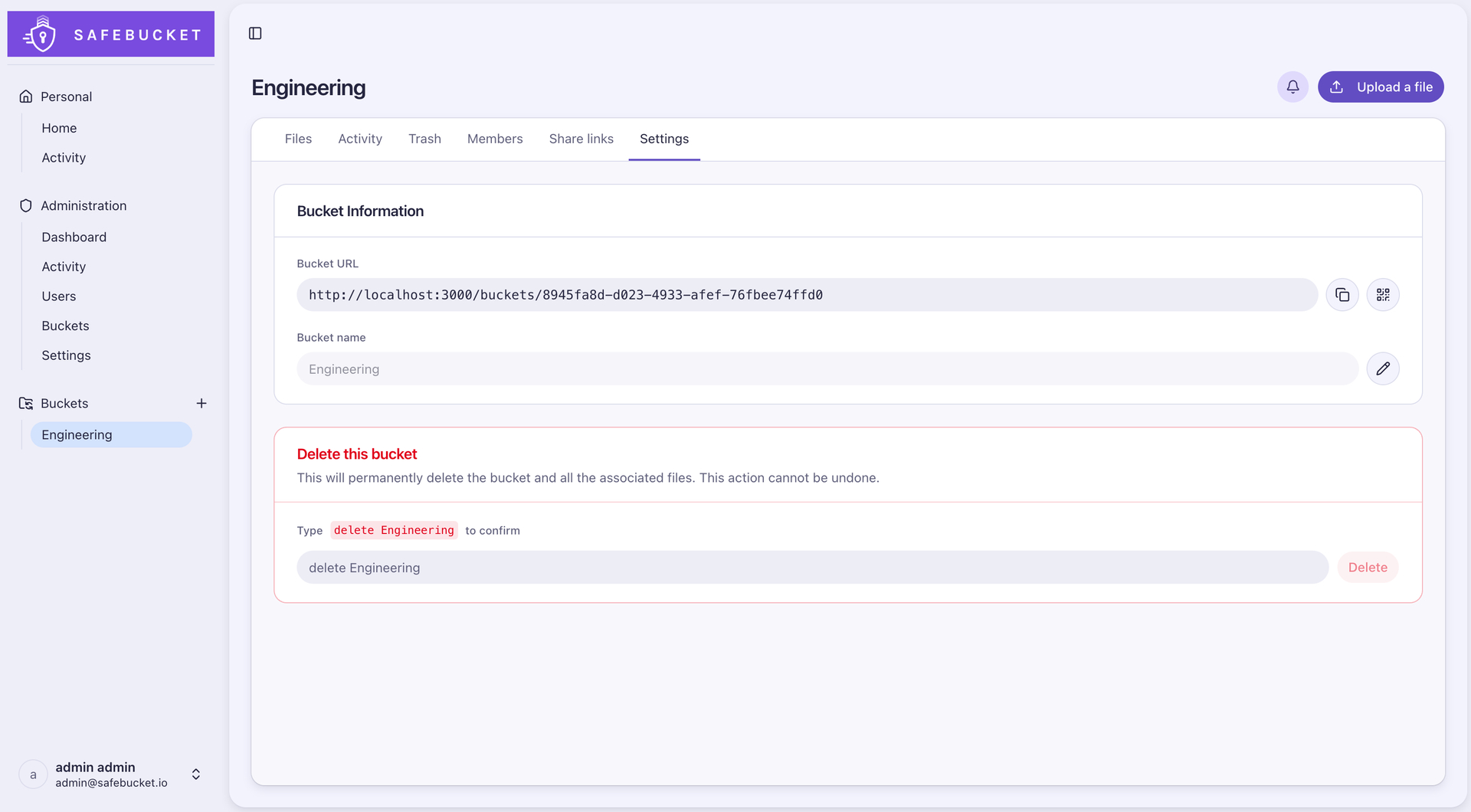Select Engineering bucket in sidebar
The image size is (1471, 812).
(x=111, y=435)
